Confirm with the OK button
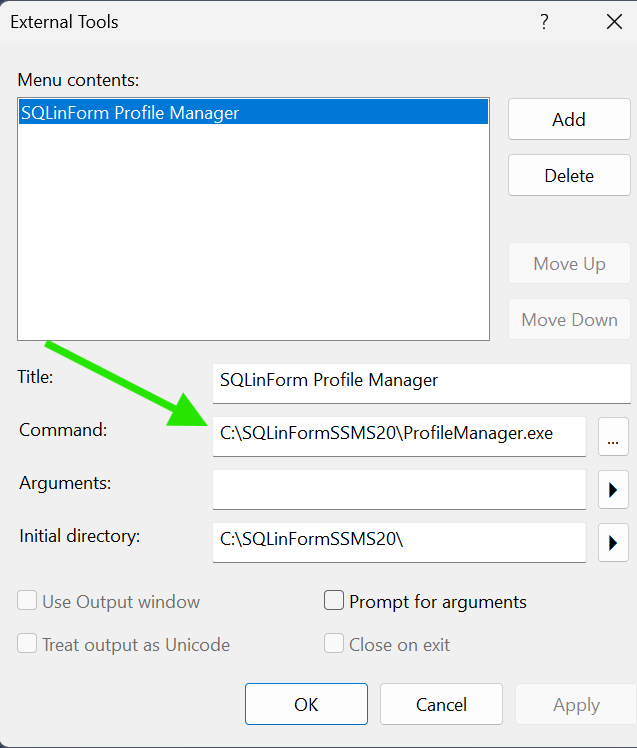637x748 pixels. [306, 704]
